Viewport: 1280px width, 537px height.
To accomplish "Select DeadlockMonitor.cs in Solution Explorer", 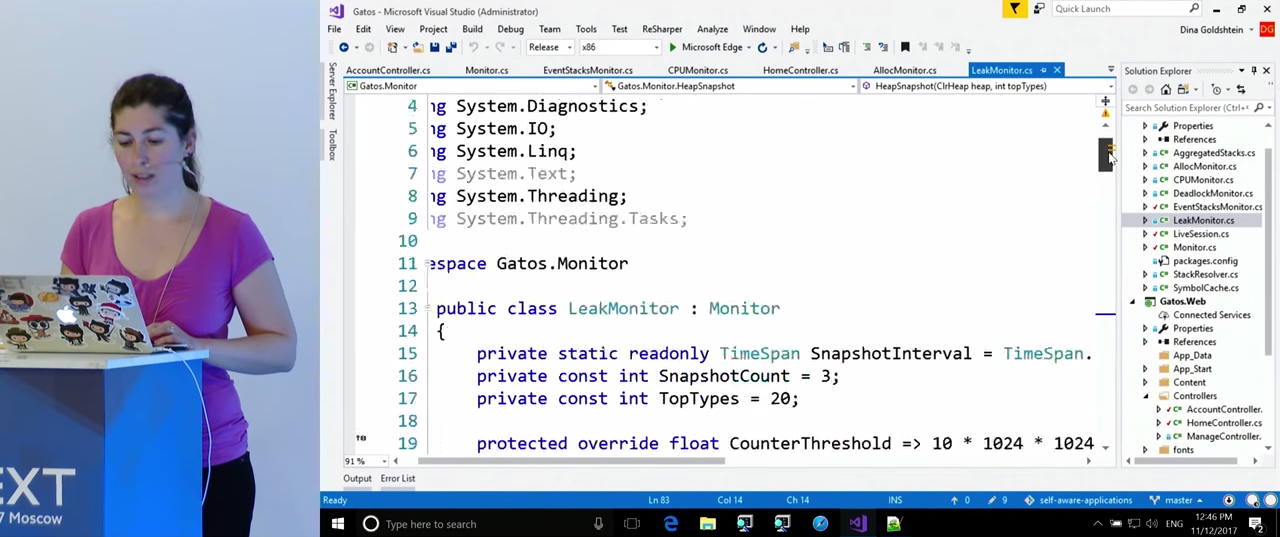I will (x=1212, y=193).
